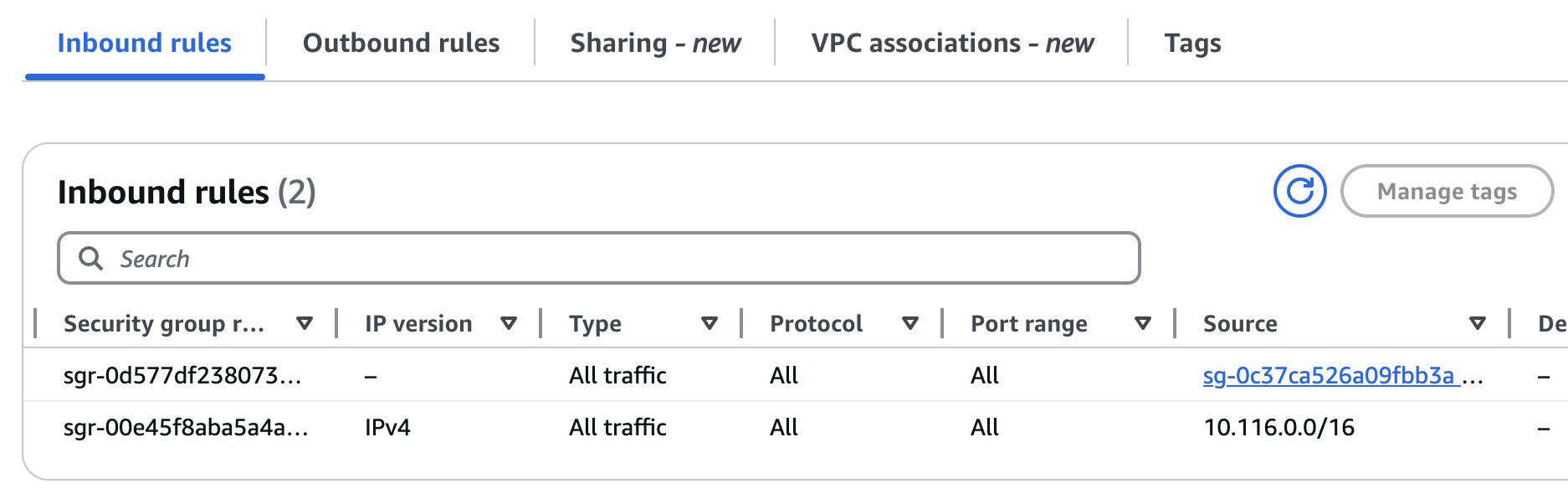This screenshot has width=1568, height=499.
Task: Select the filter icon on the Type column
Action: point(710,322)
